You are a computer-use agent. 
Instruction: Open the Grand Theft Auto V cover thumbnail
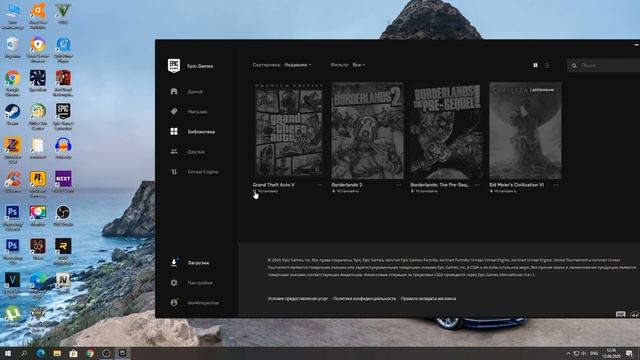coord(289,131)
